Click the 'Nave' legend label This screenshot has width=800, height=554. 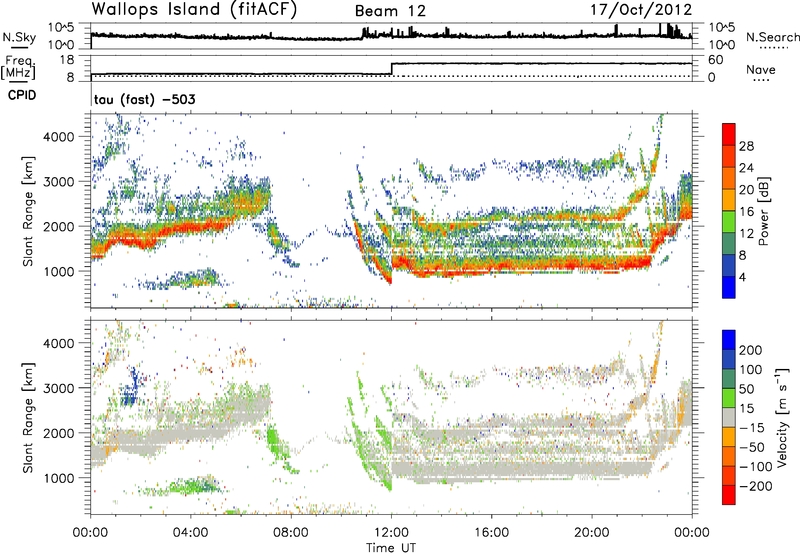pyautogui.click(x=761, y=70)
